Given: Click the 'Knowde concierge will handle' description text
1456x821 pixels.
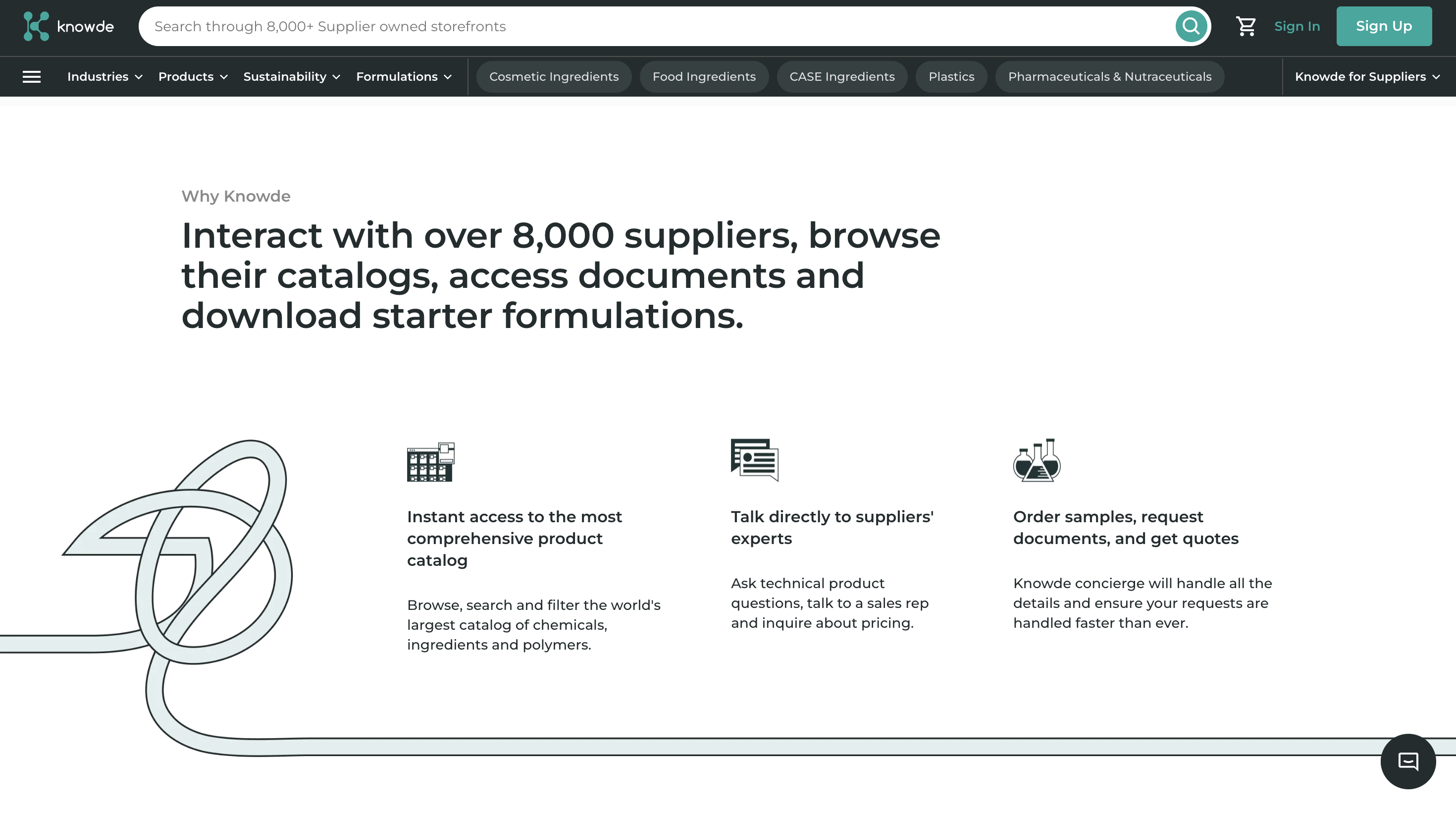Looking at the screenshot, I should tap(1143, 603).
